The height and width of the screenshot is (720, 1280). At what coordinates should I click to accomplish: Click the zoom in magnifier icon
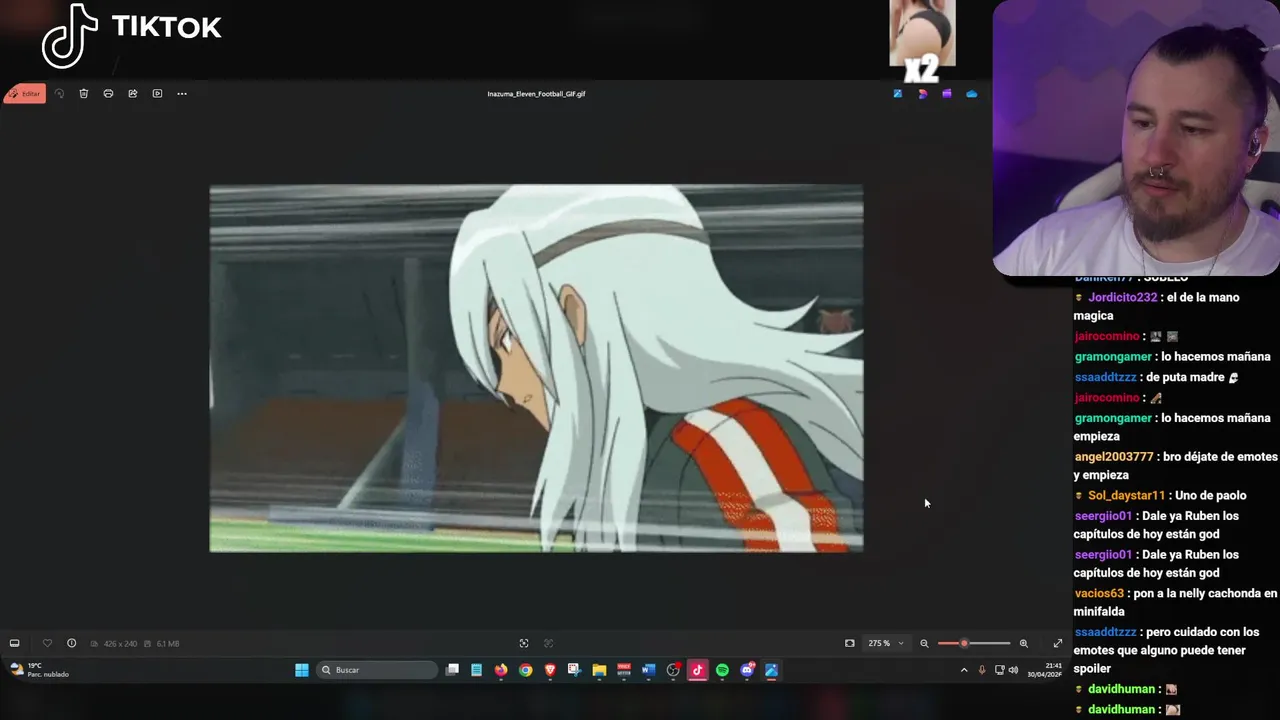point(1023,643)
